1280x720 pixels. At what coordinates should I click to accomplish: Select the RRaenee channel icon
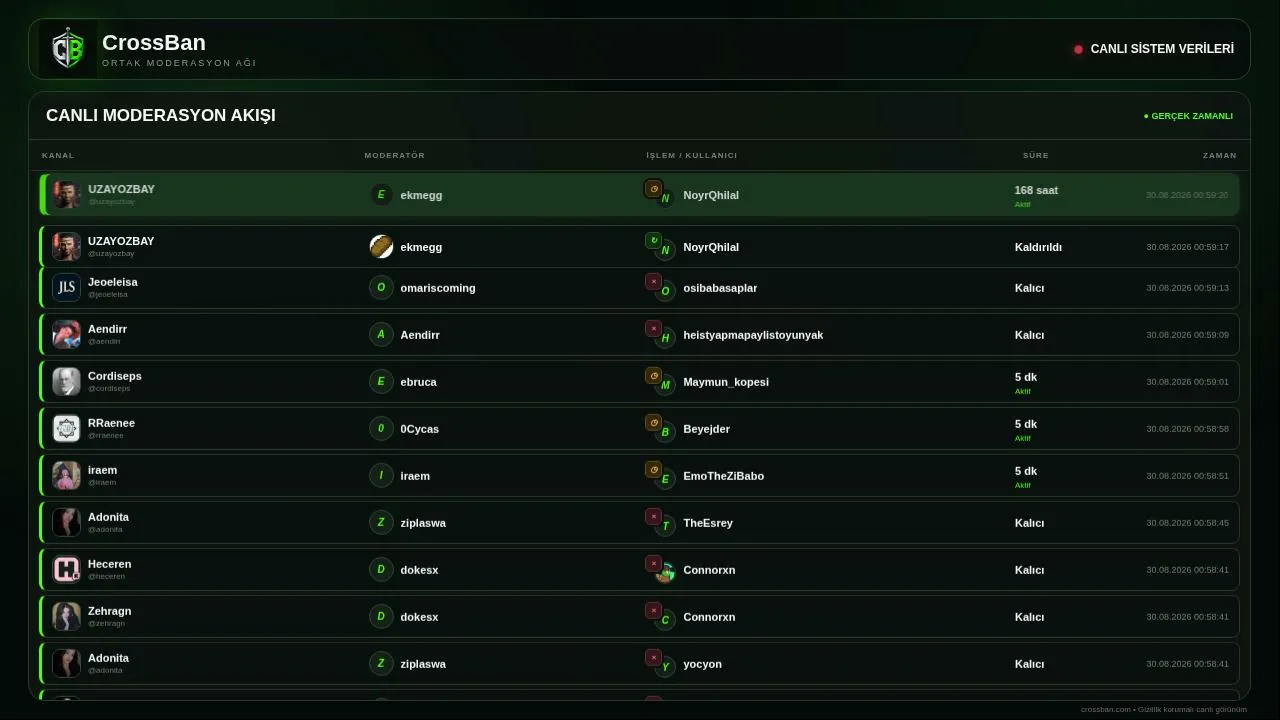[66, 429]
